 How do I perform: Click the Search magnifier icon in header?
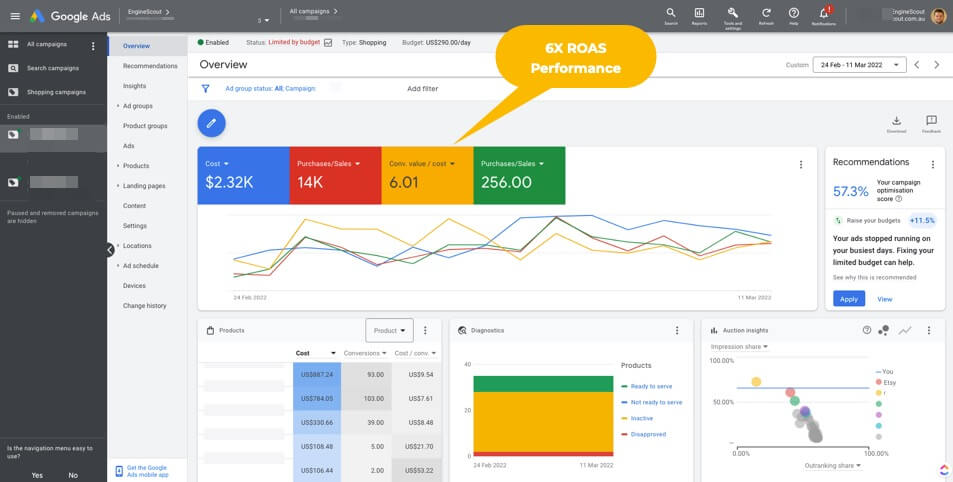[x=670, y=13]
